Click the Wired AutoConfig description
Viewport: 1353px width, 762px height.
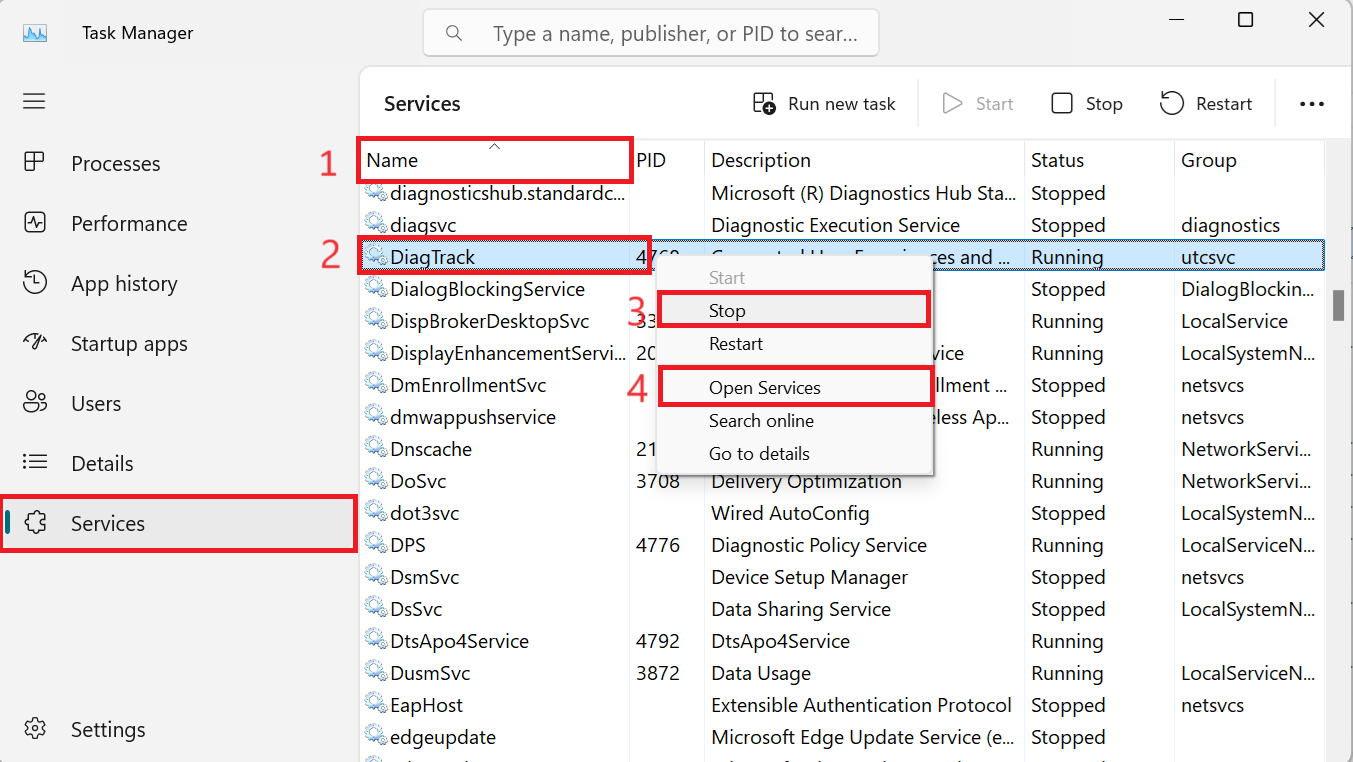[790, 513]
